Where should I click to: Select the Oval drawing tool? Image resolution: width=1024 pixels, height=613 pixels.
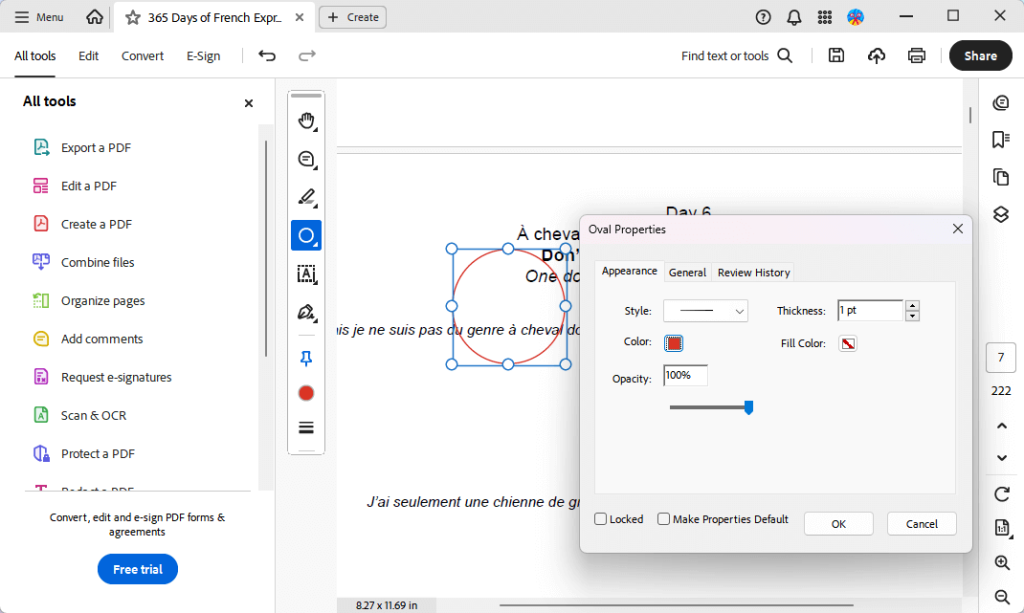click(x=306, y=235)
